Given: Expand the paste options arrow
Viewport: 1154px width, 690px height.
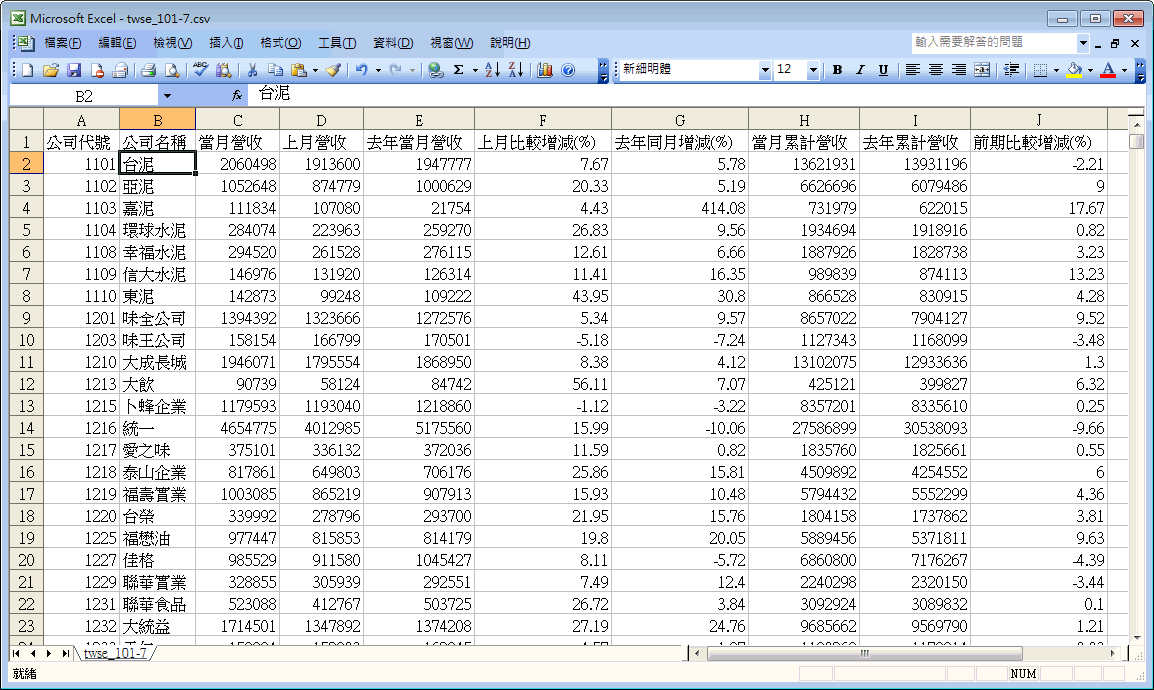Looking at the screenshot, I should 315,70.
